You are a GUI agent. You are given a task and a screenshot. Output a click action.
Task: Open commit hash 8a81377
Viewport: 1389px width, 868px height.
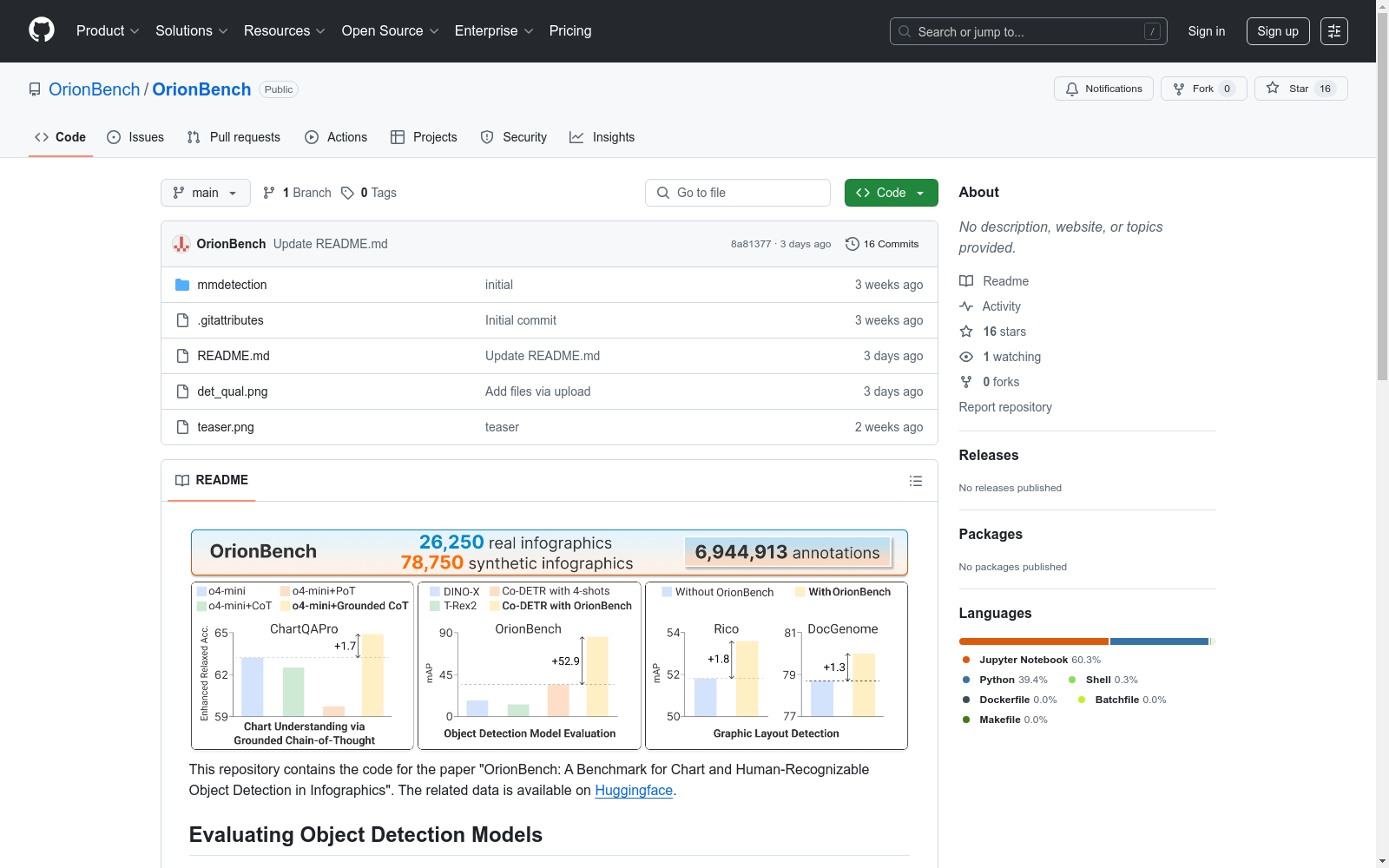(x=751, y=244)
